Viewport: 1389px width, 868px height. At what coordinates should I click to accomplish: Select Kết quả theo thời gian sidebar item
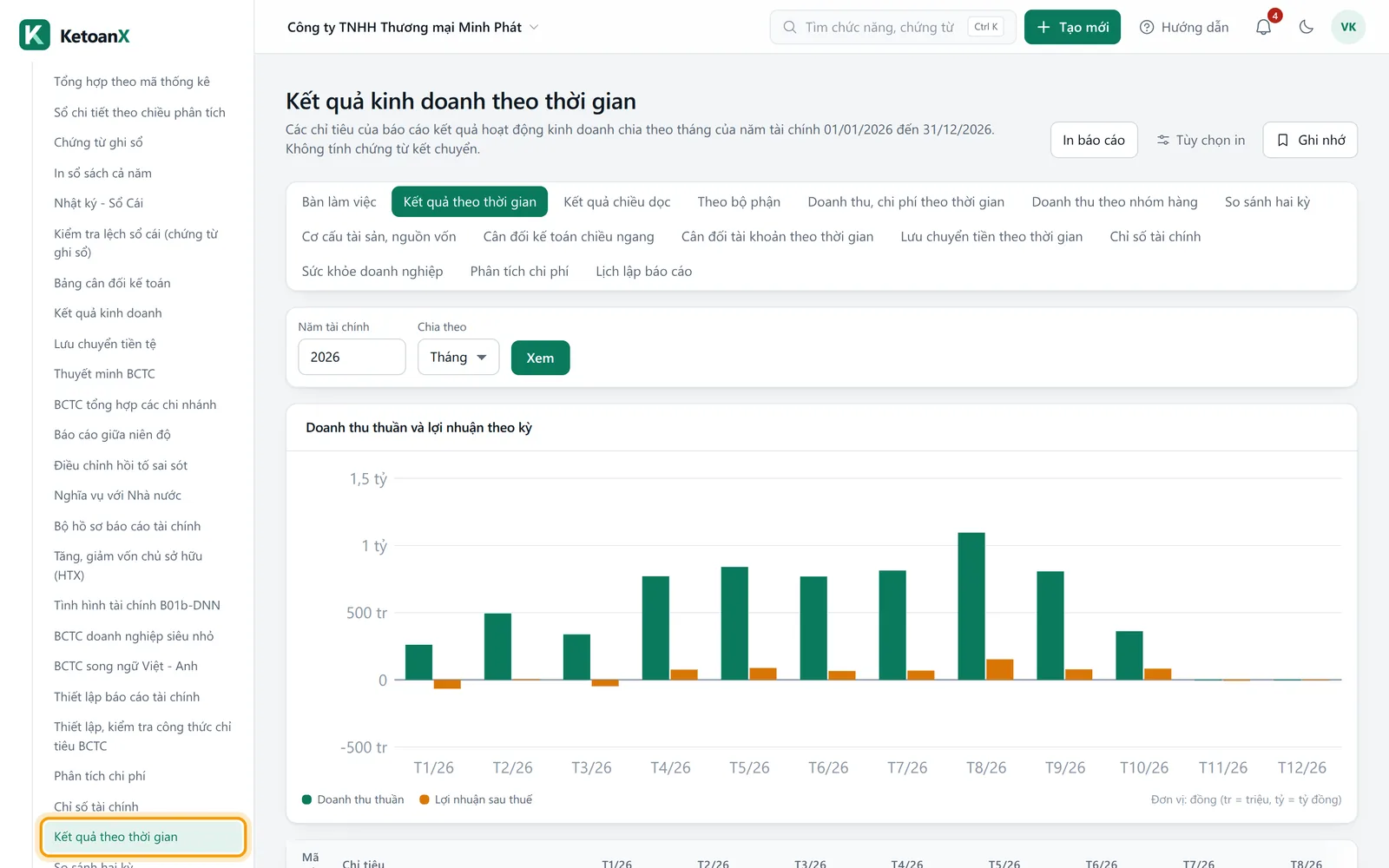point(143,837)
